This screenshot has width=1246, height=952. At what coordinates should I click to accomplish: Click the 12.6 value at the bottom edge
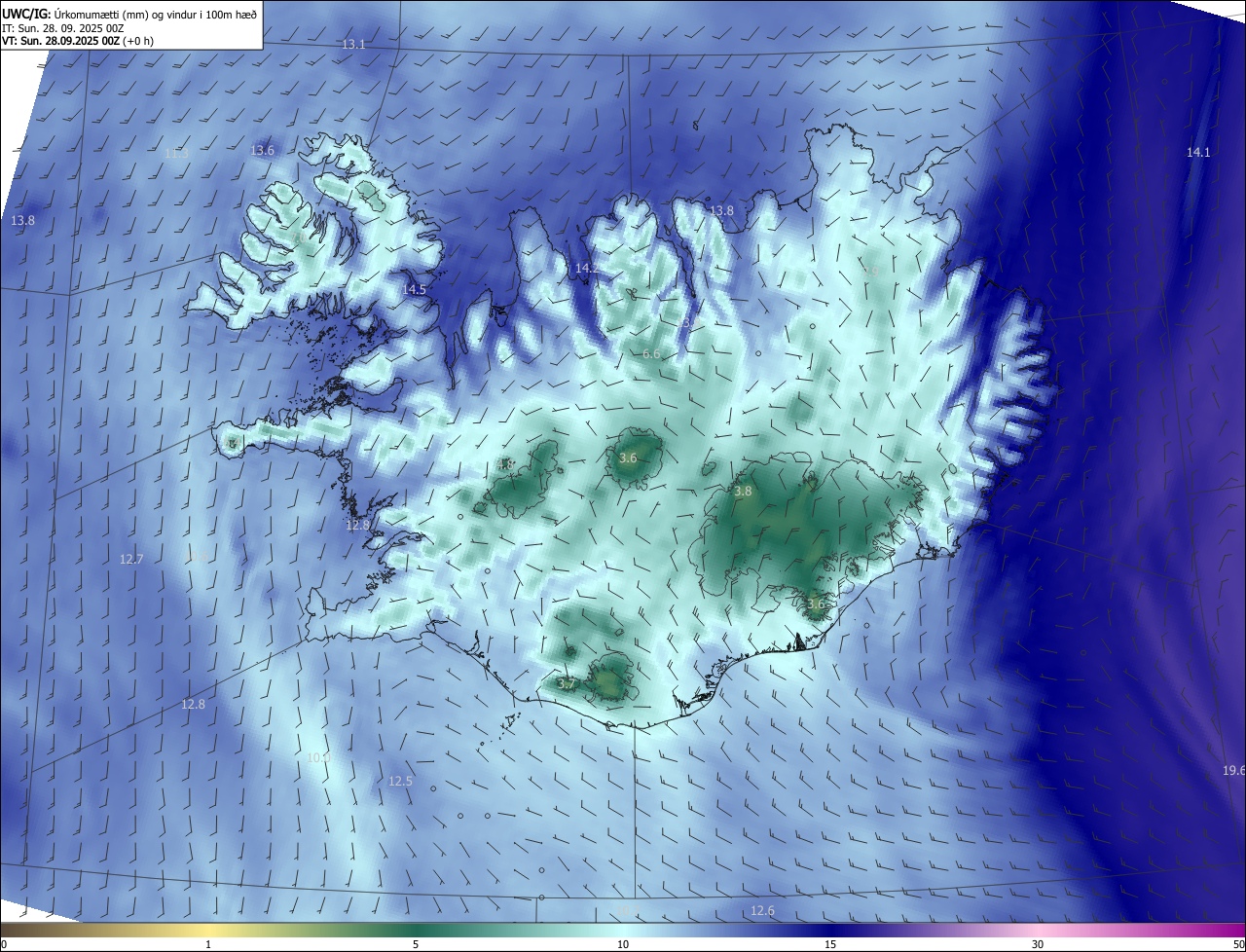tap(762, 911)
